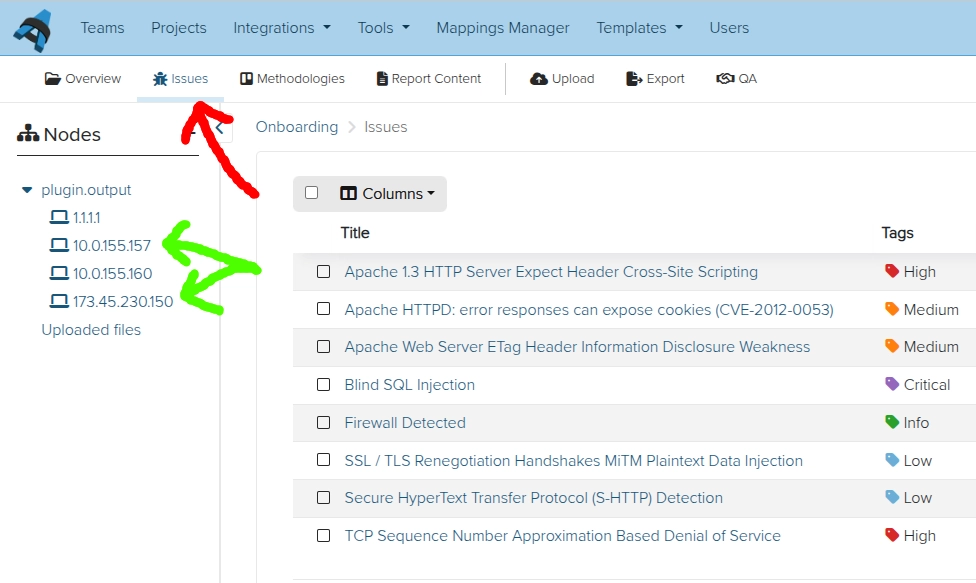Open the Report Content tab

coord(429,78)
